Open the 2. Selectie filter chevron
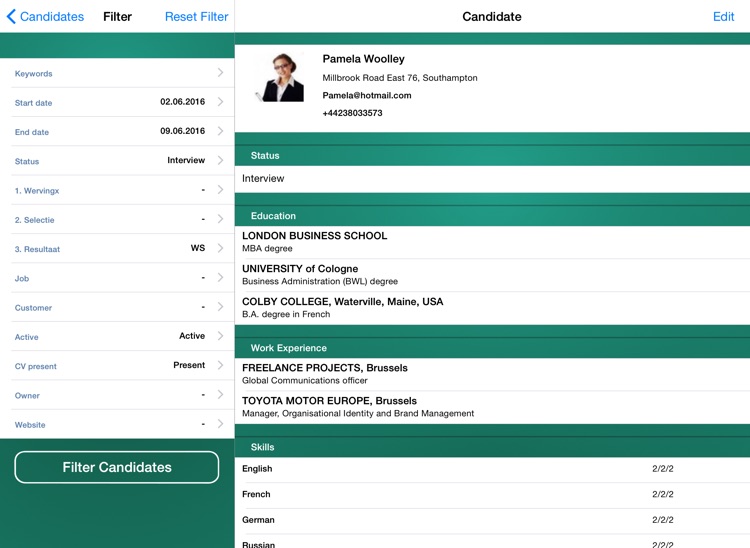 [220, 219]
